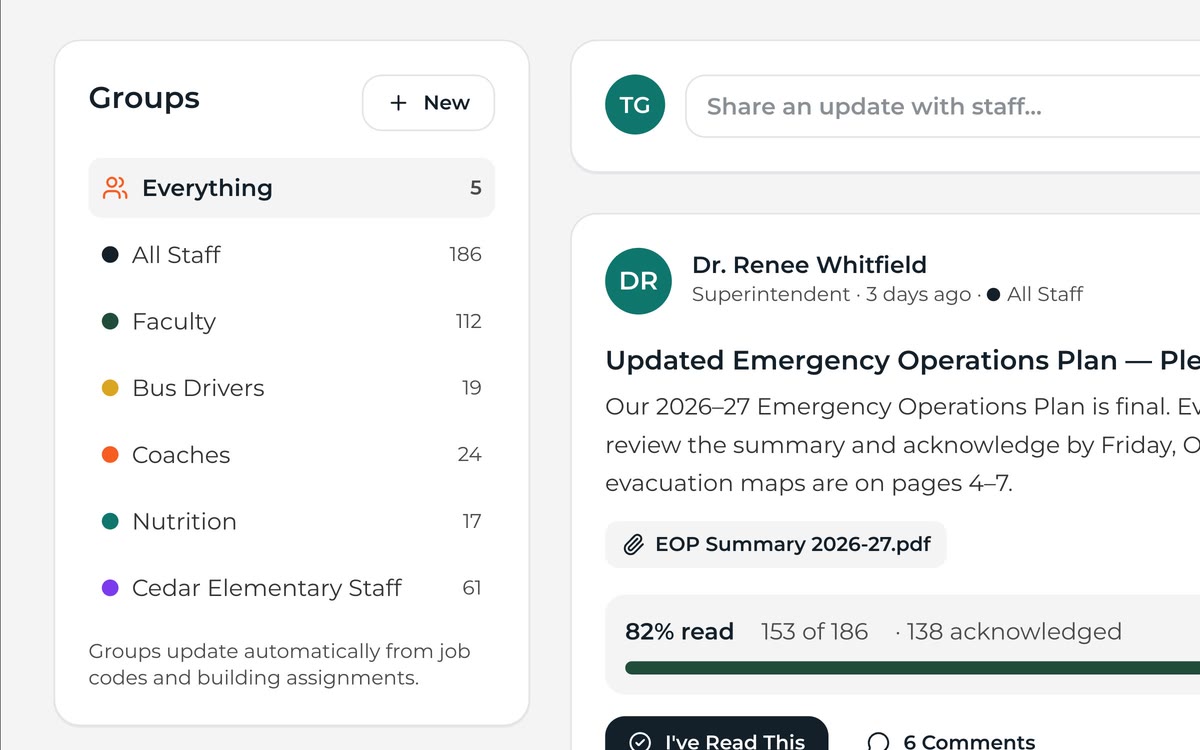Select the All Staff group
Image resolution: width=1200 pixels, height=750 pixels.
tap(292, 255)
